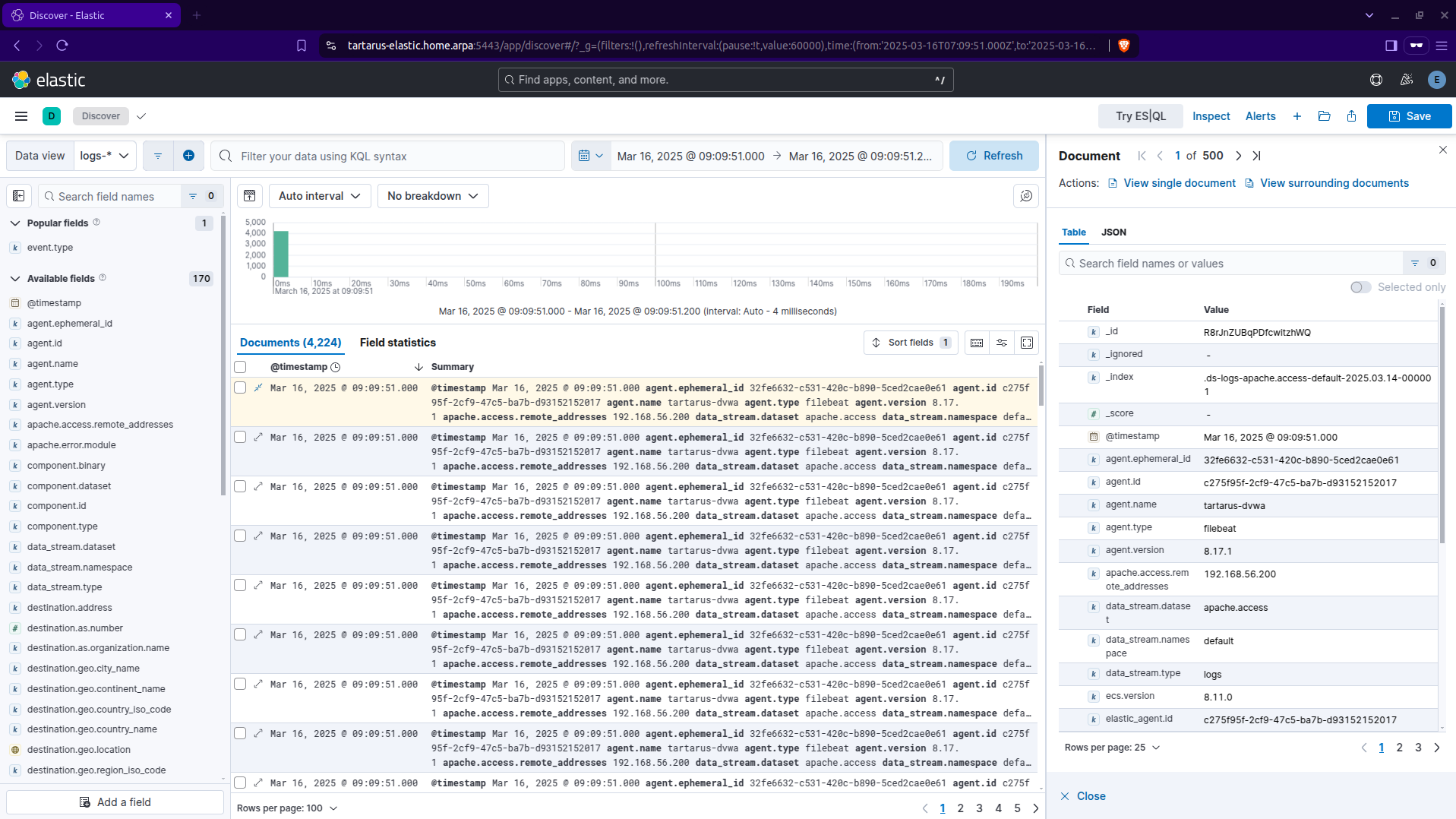Open the Auto interval dropdown

pos(319,196)
